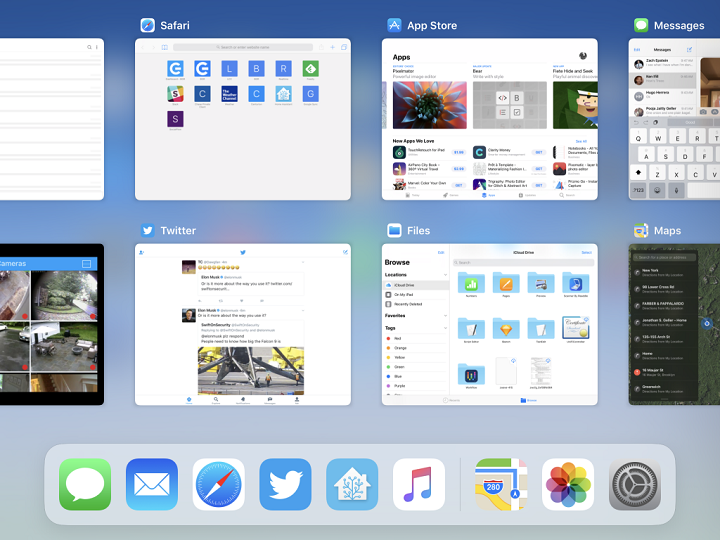The width and height of the screenshot is (720, 540).
Task: Collapse the Tags section in Files
Action: (445, 328)
